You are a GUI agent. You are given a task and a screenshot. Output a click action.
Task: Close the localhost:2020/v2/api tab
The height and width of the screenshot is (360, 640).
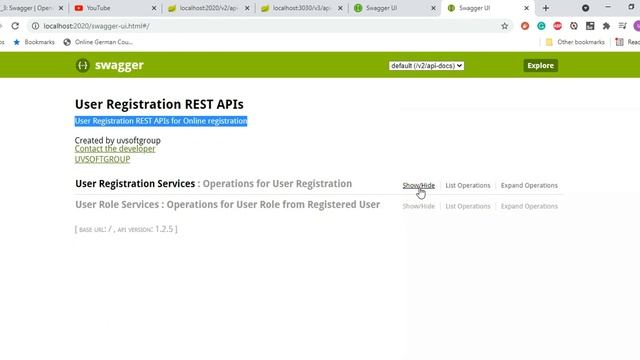pos(247,8)
